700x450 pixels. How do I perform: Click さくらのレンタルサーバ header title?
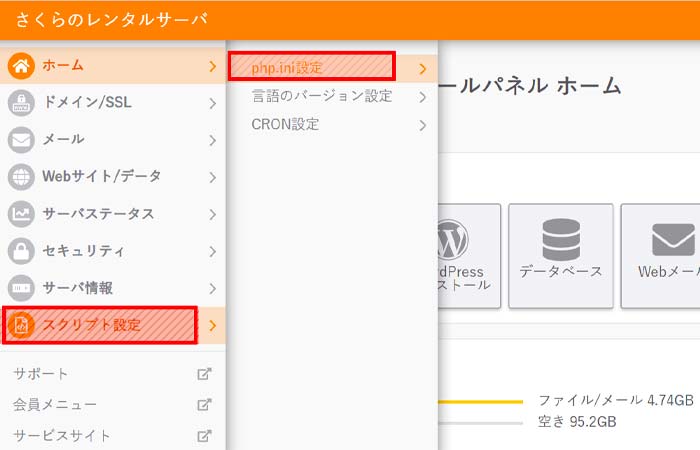point(112,20)
